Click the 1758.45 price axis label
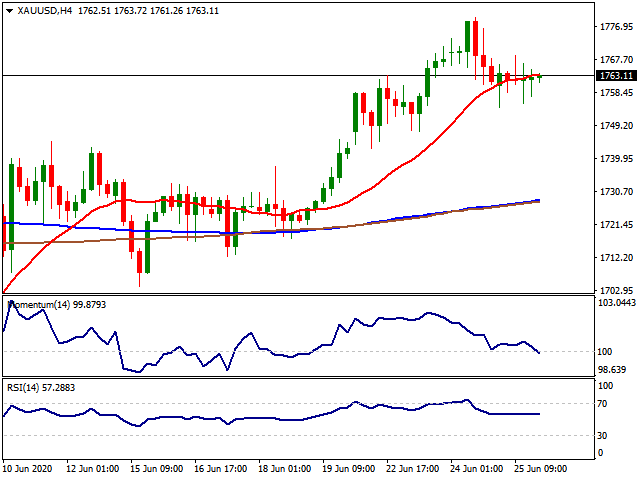This screenshot has width=640, height=480. point(616,93)
